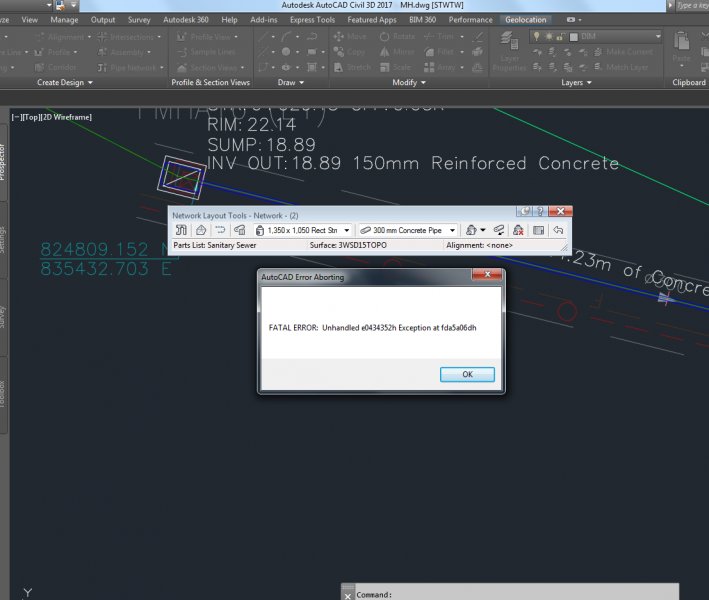Click the Rotate tool in Modify panel

point(397,37)
